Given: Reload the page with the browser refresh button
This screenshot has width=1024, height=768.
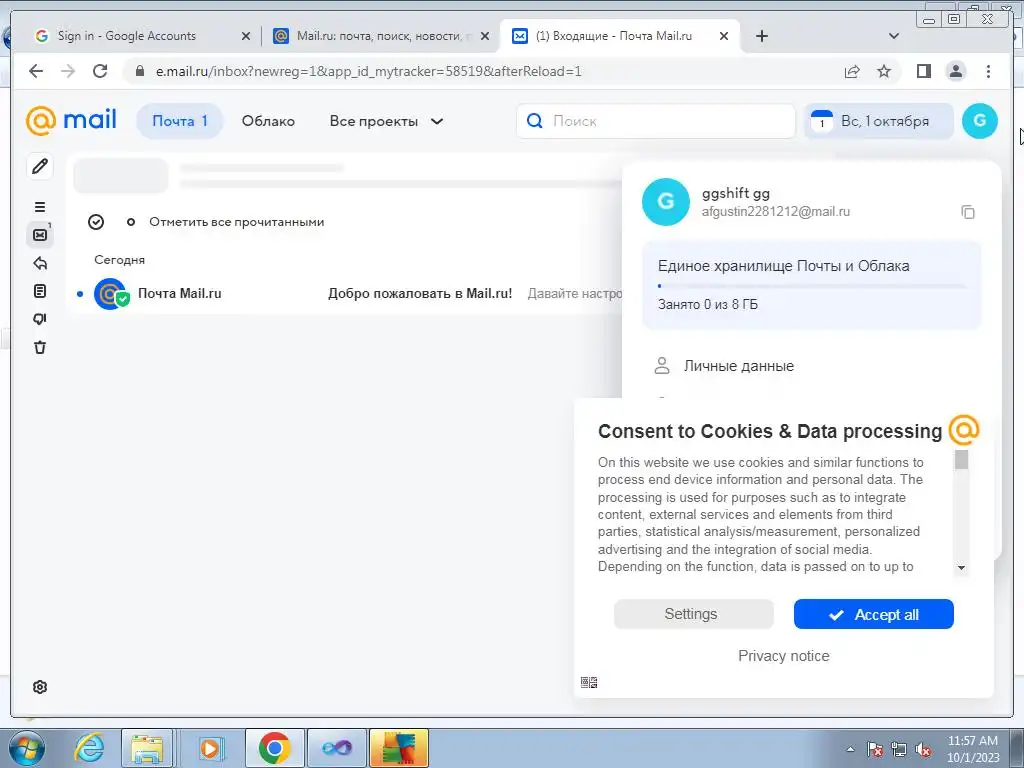Looking at the screenshot, I should coord(100,71).
